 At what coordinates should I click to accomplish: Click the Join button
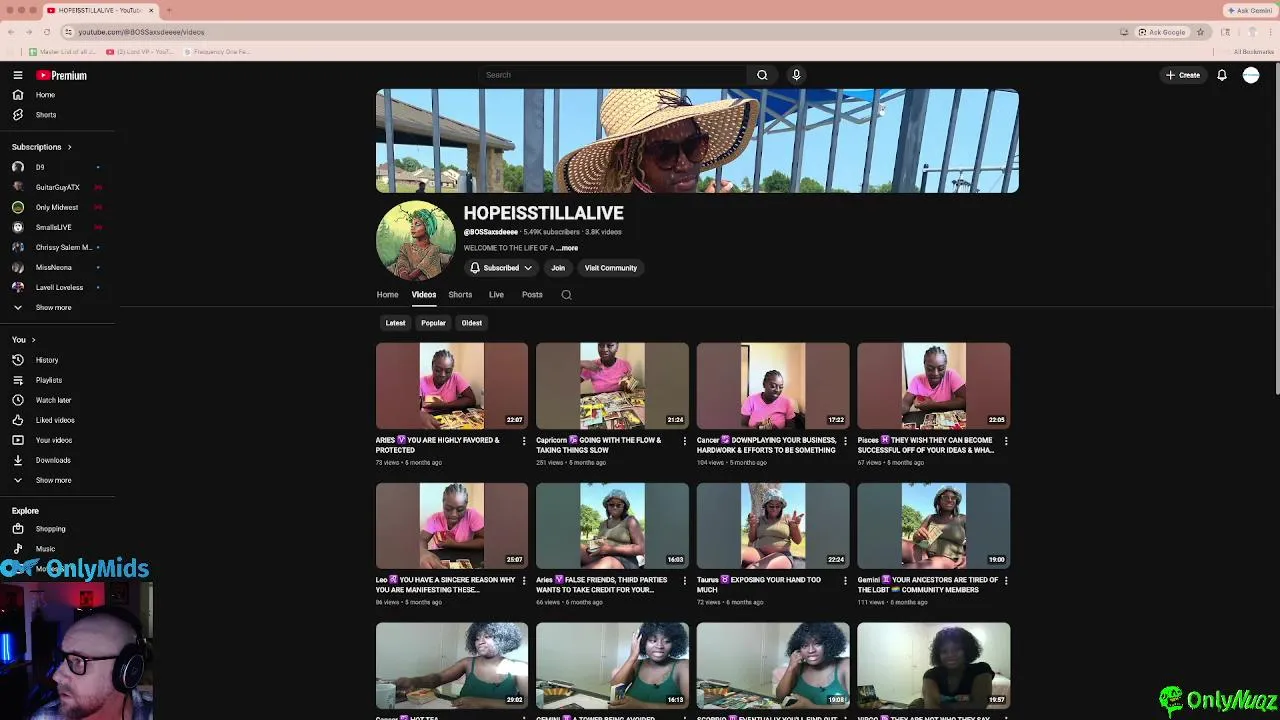click(x=558, y=268)
